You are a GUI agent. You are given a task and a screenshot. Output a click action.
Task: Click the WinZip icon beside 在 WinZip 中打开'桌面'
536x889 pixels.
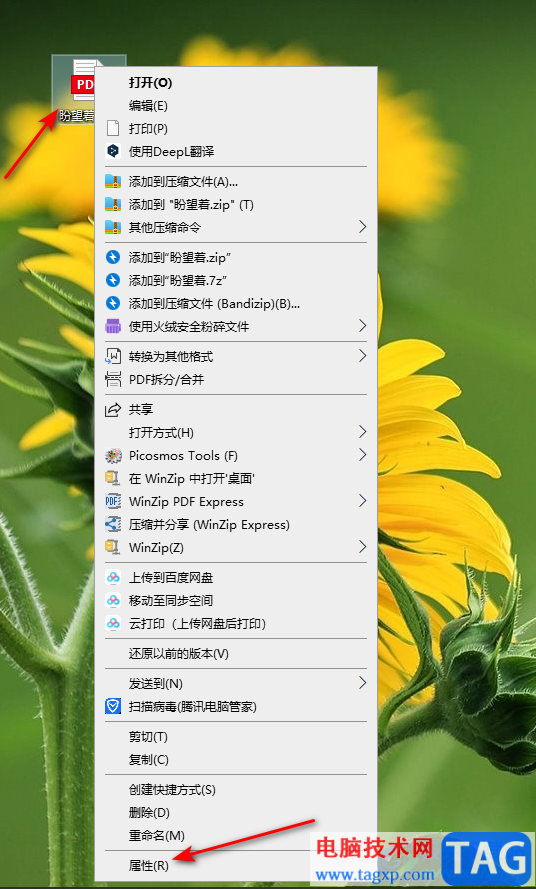click(x=113, y=479)
